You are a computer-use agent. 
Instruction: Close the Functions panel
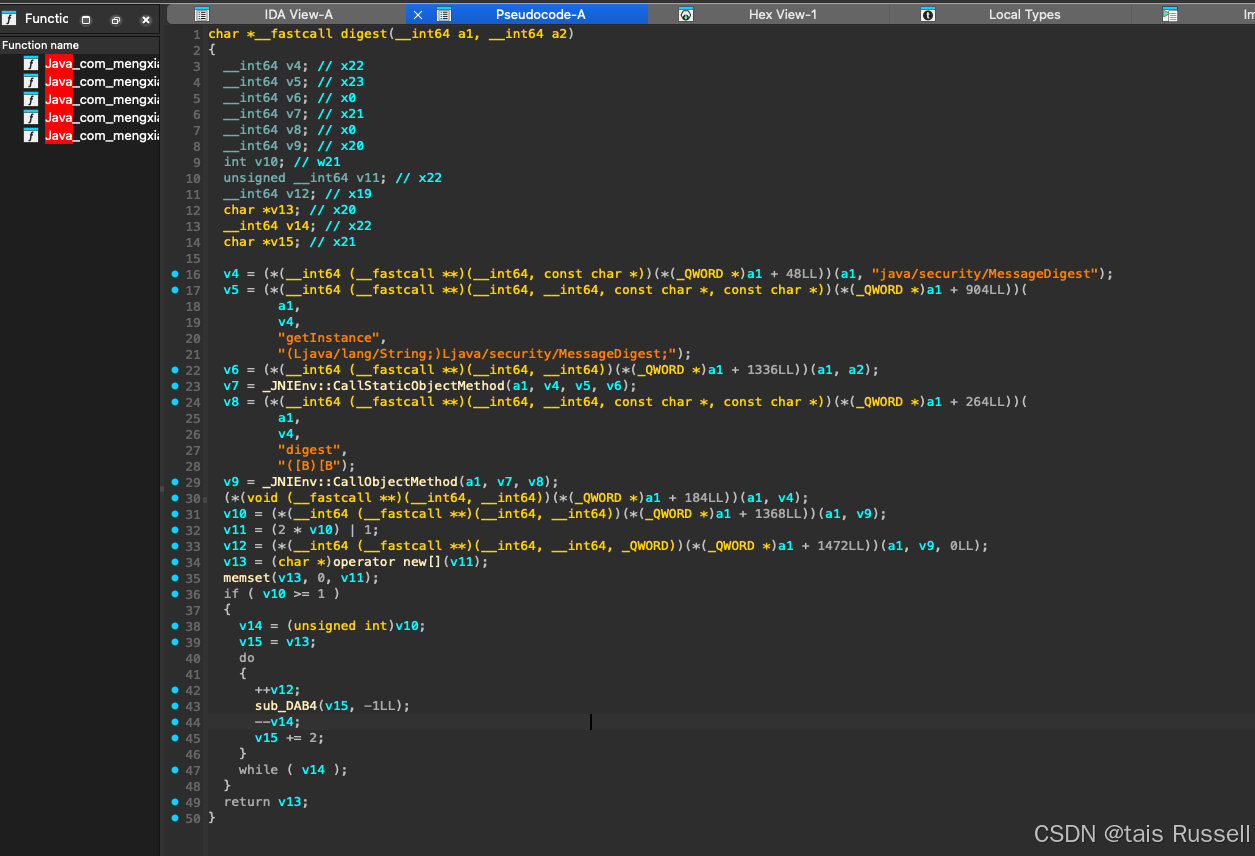coord(146,20)
